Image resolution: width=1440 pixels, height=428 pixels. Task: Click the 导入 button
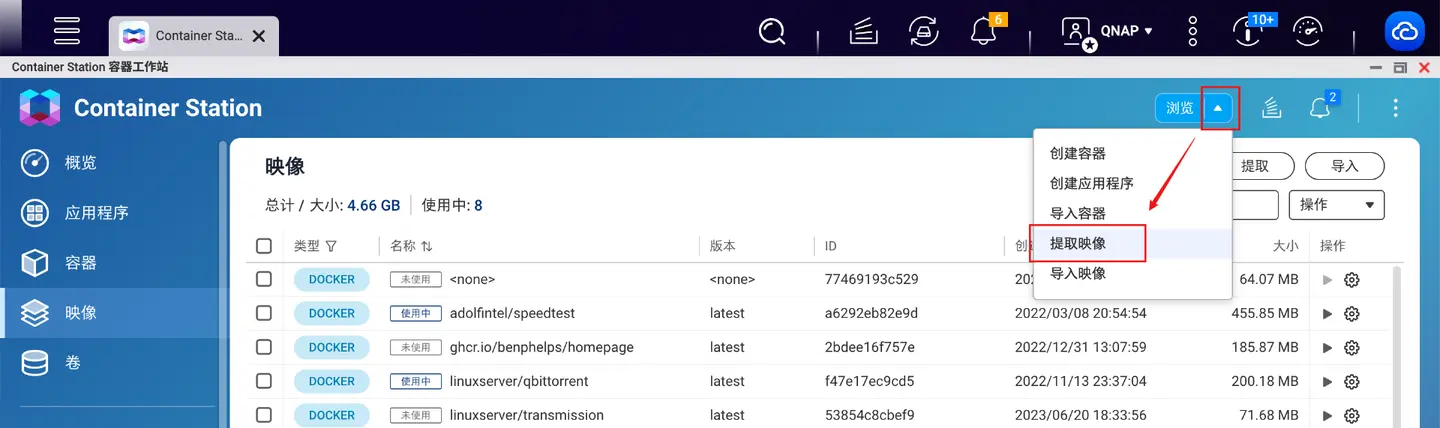click(x=1344, y=166)
